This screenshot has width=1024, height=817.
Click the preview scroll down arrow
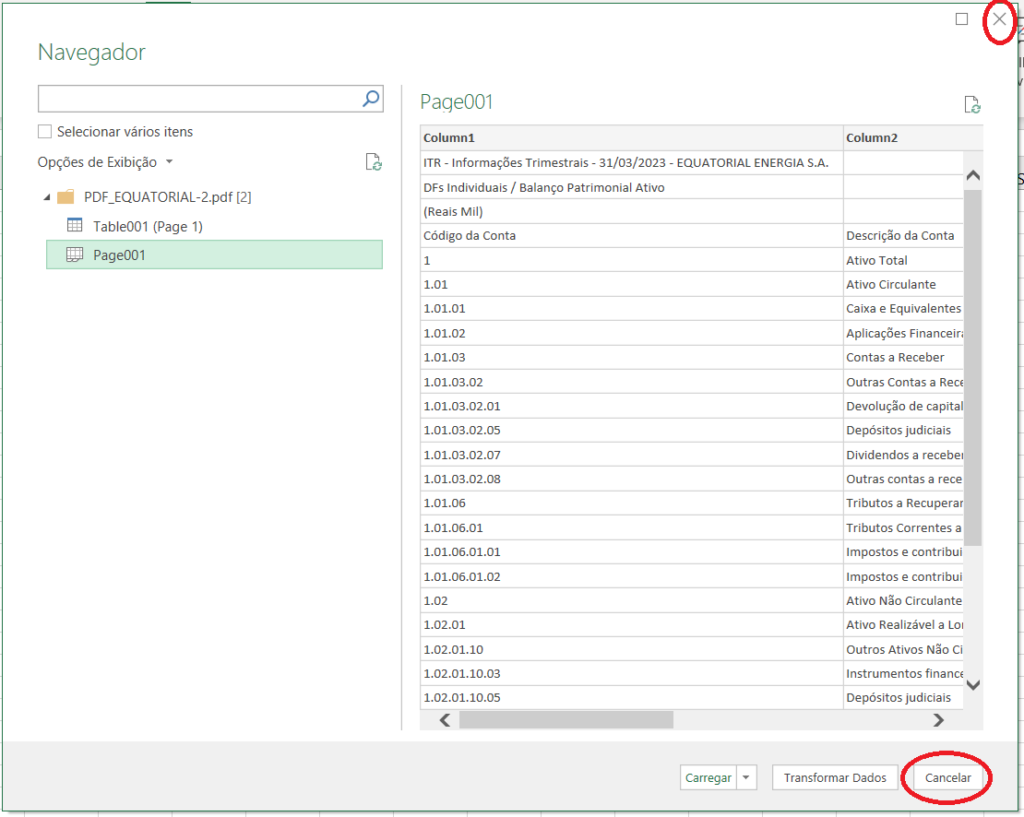[973, 684]
